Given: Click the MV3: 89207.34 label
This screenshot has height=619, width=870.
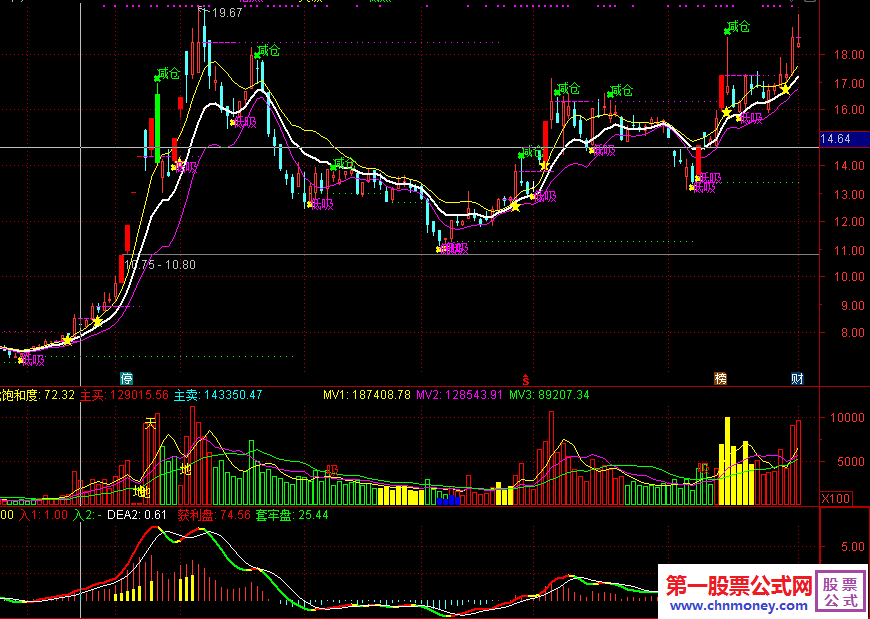Looking at the screenshot, I should pyautogui.click(x=549, y=395).
